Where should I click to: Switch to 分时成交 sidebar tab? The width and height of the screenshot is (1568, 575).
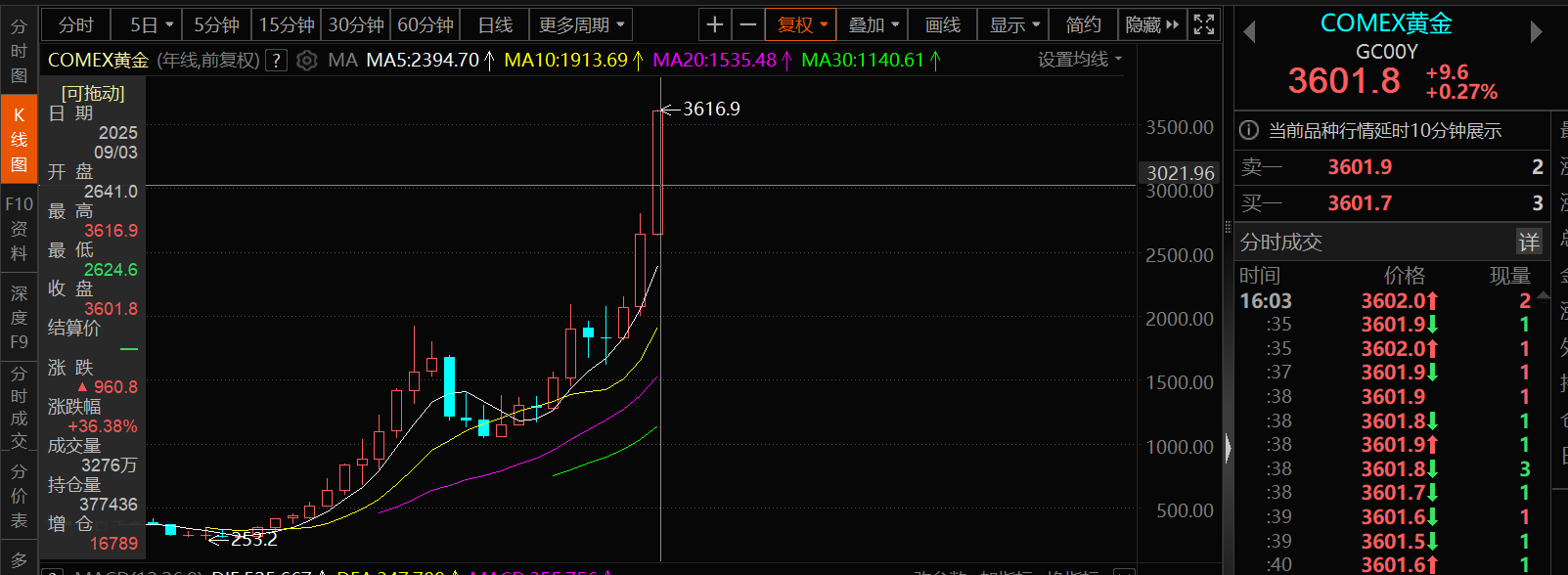click(x=19, y=407)
